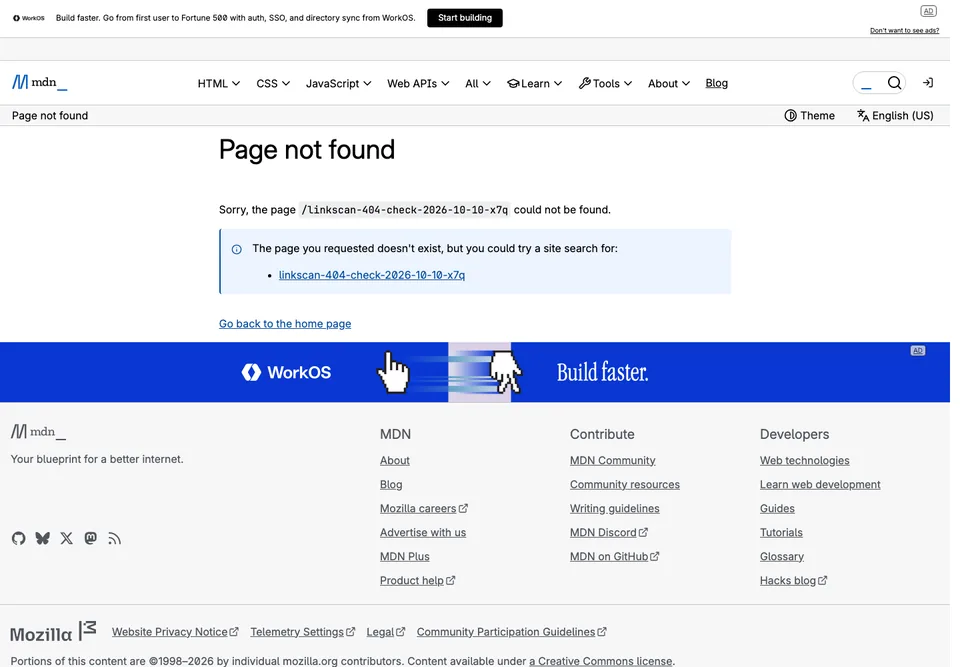Expand the CSS menu
Screen dimensions: 960x667
point(273,83)
